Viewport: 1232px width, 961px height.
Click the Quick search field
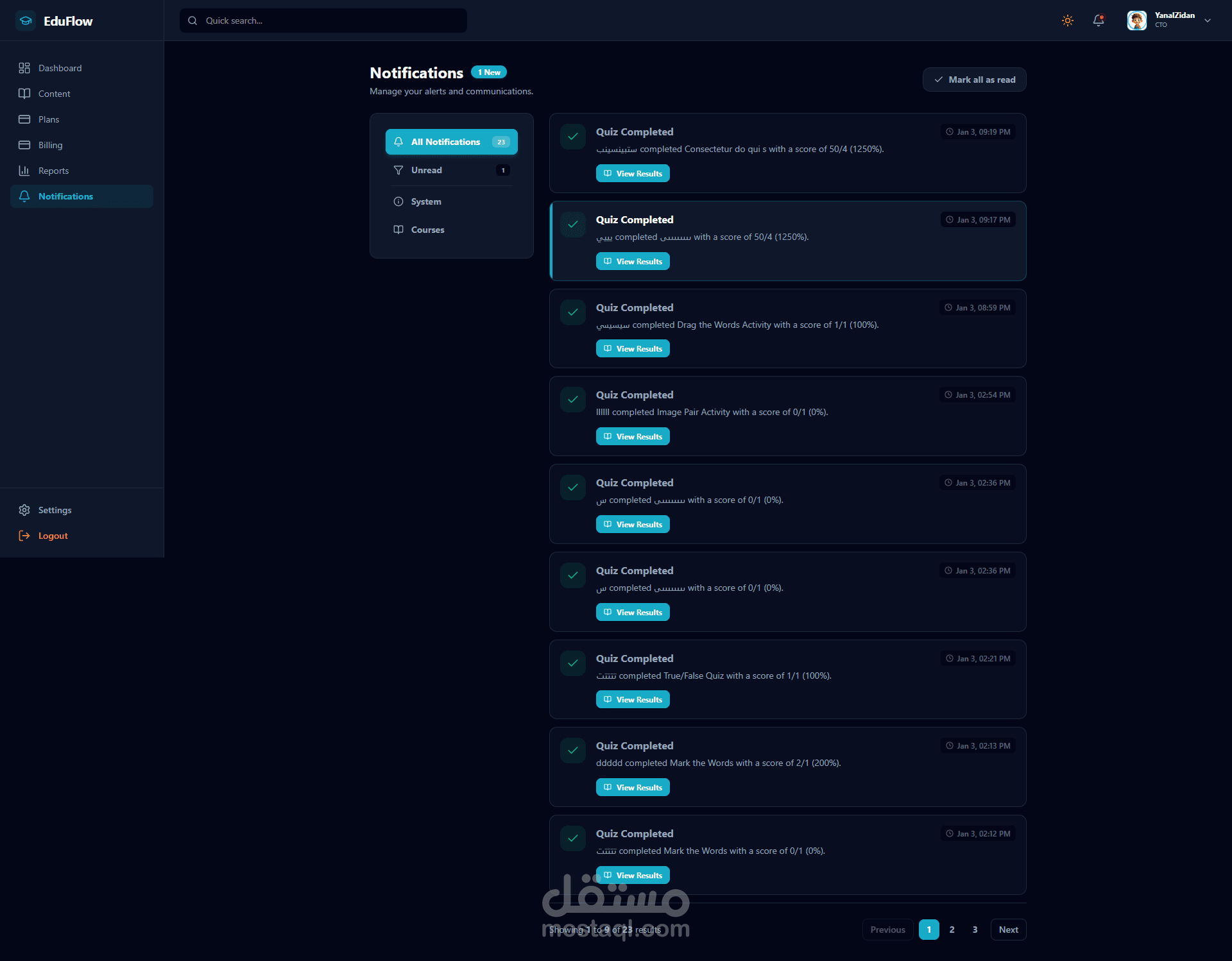click(323, 21)
